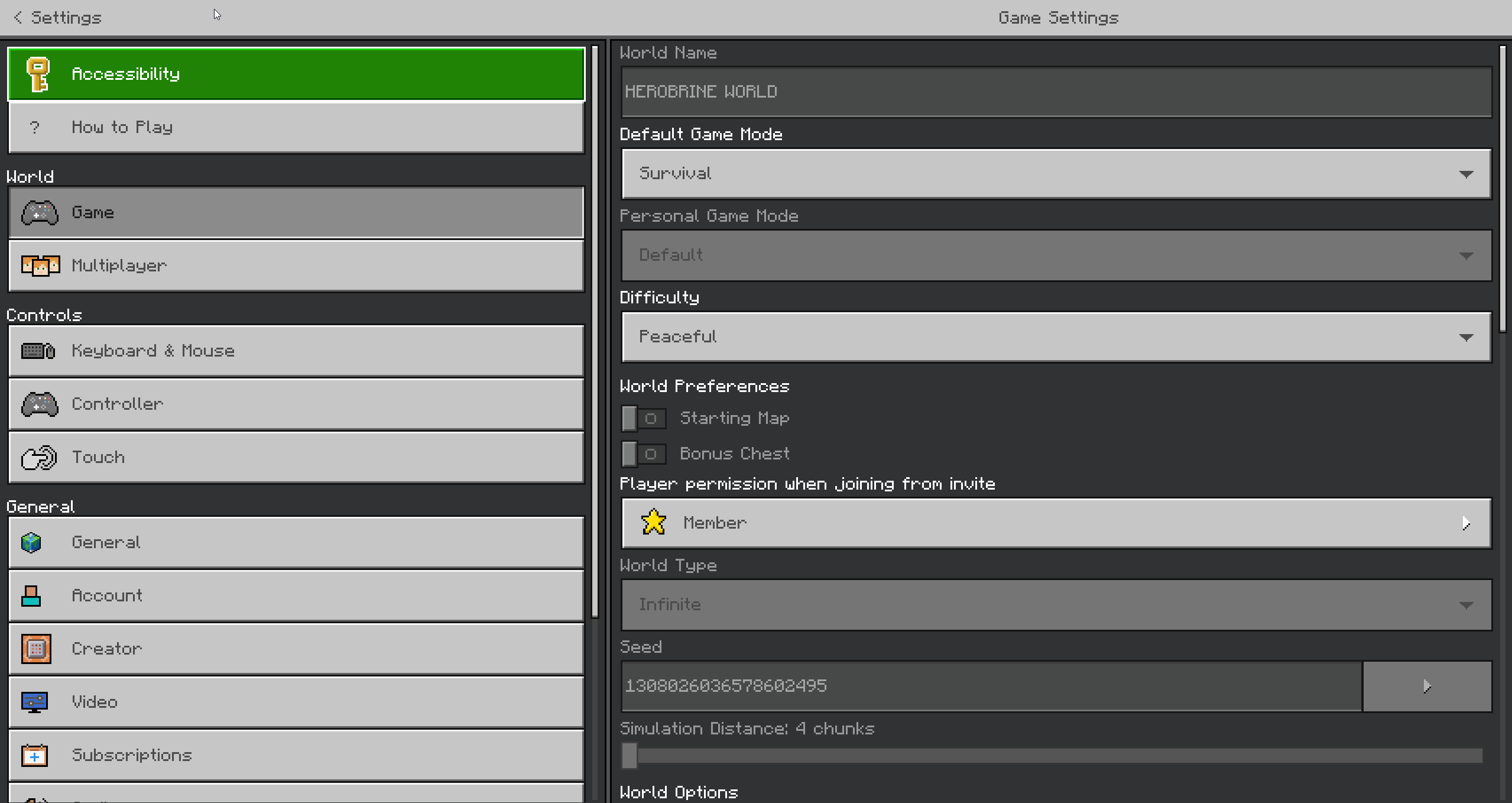Open the Account settings tab

296,595
